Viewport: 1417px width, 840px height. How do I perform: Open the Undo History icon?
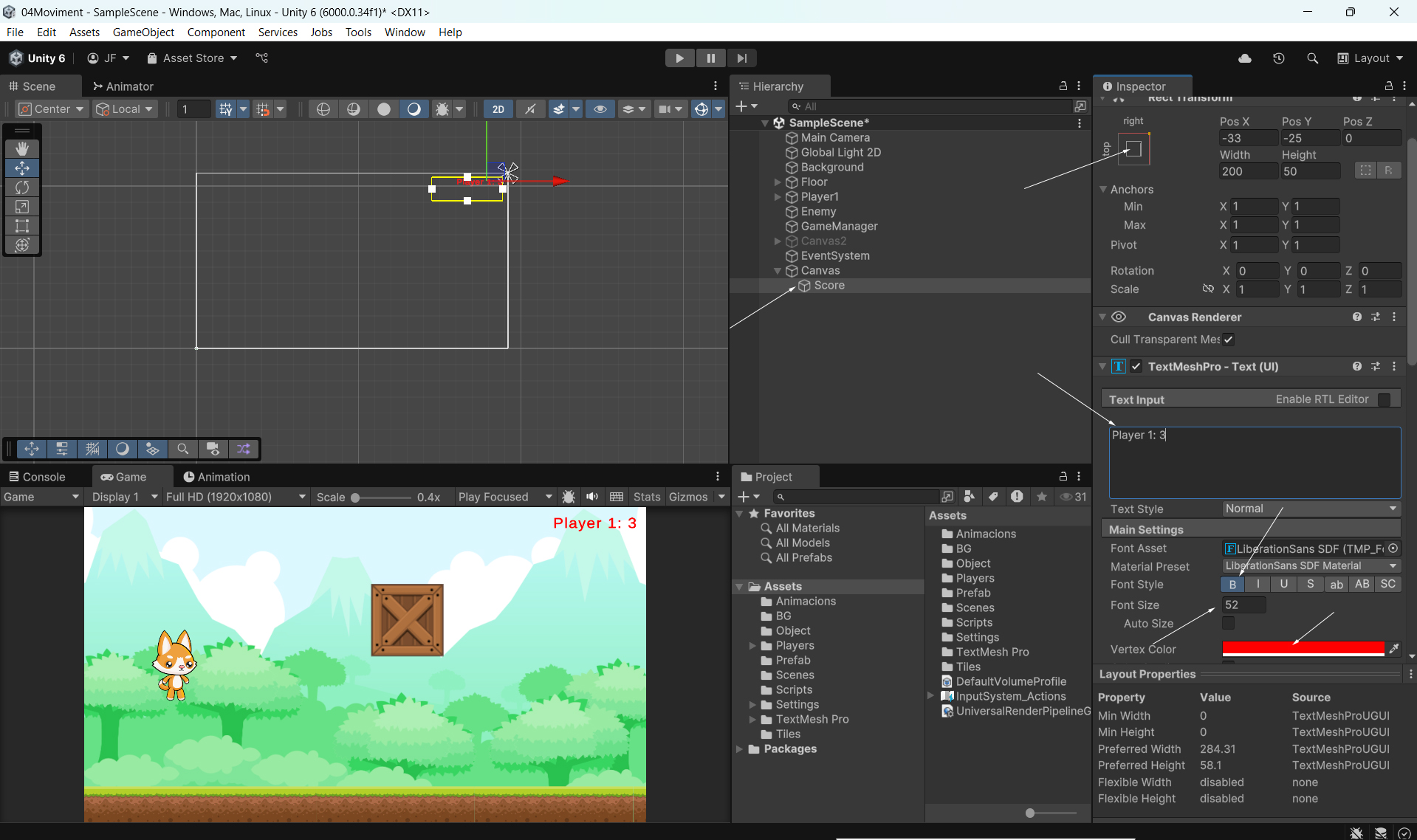(x=1279, y=58)
